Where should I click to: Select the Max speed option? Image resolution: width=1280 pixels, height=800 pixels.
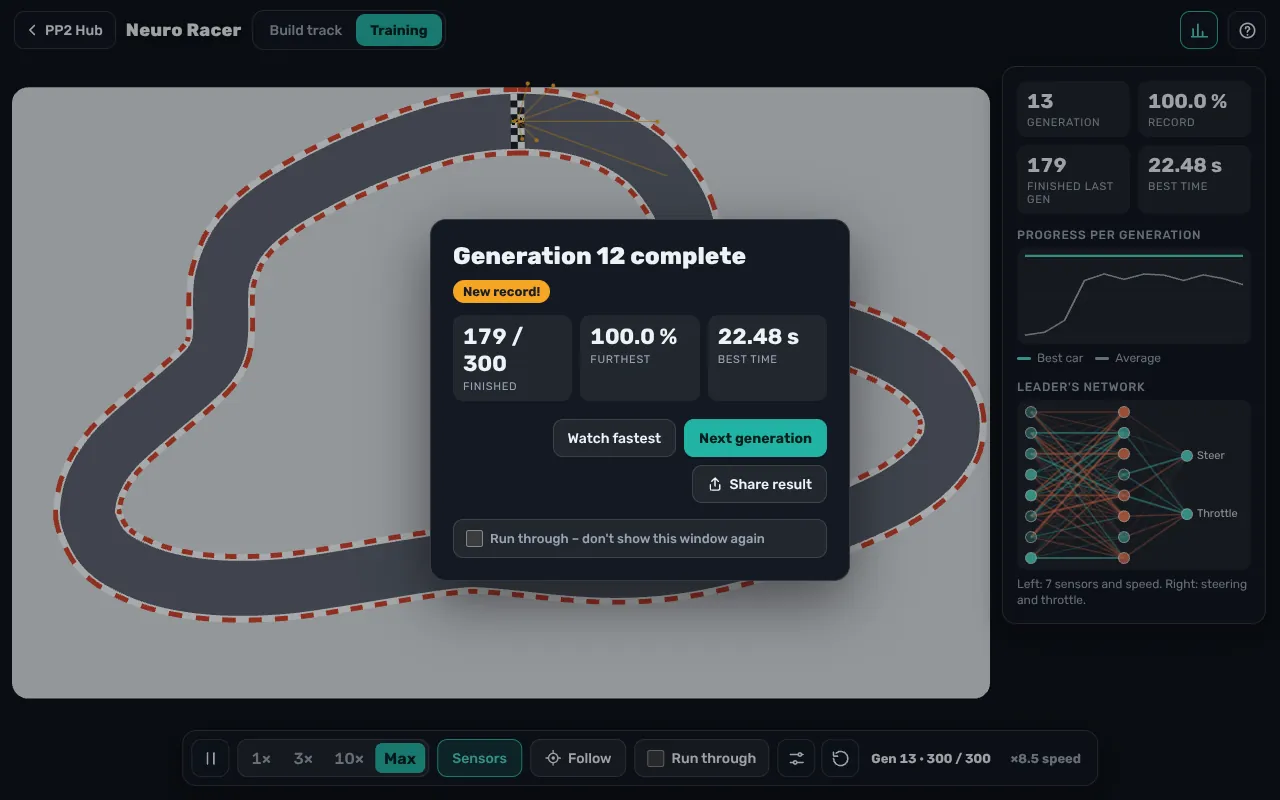click(400, 758)
